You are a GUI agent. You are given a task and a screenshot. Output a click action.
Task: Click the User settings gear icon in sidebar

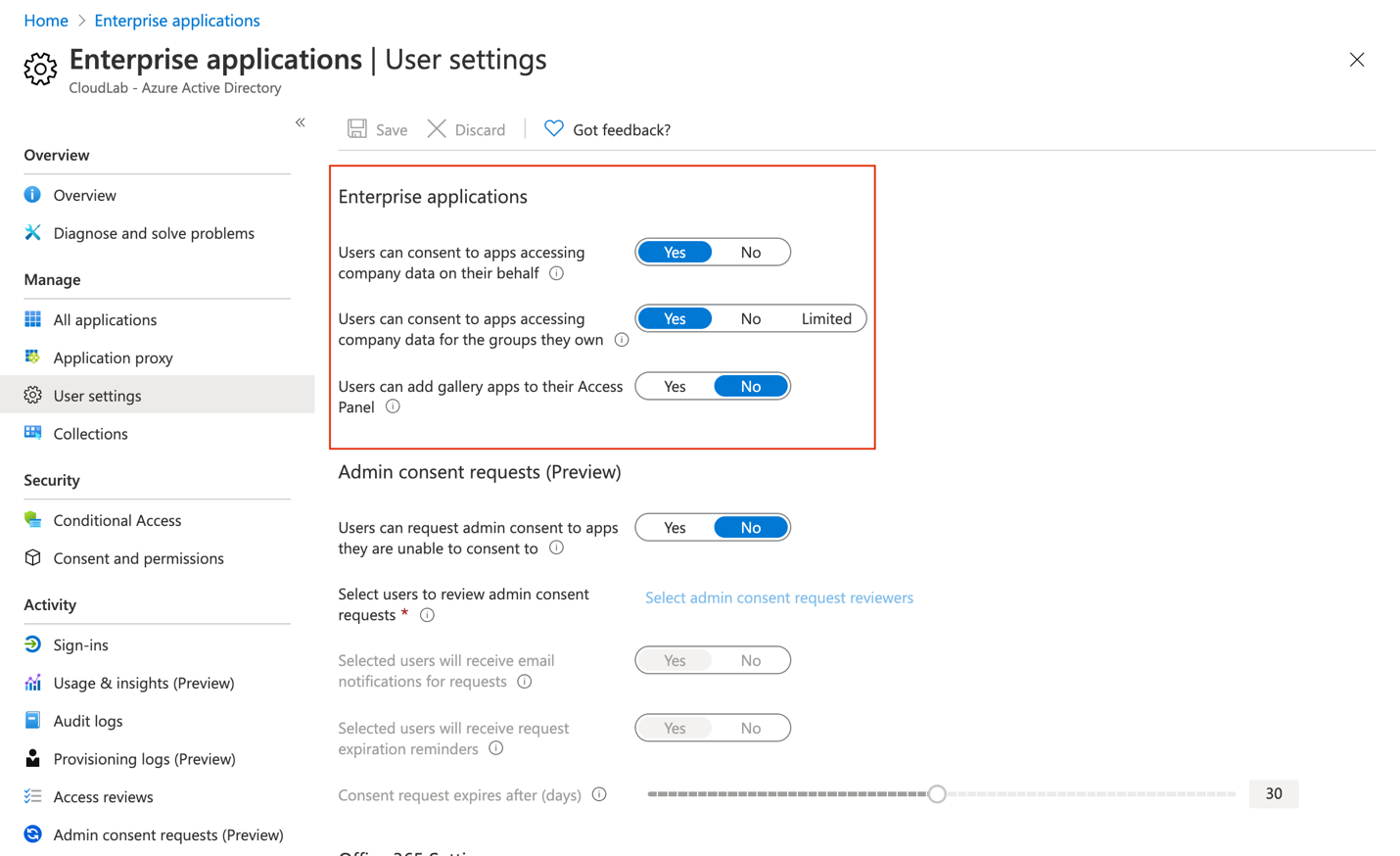32,396
